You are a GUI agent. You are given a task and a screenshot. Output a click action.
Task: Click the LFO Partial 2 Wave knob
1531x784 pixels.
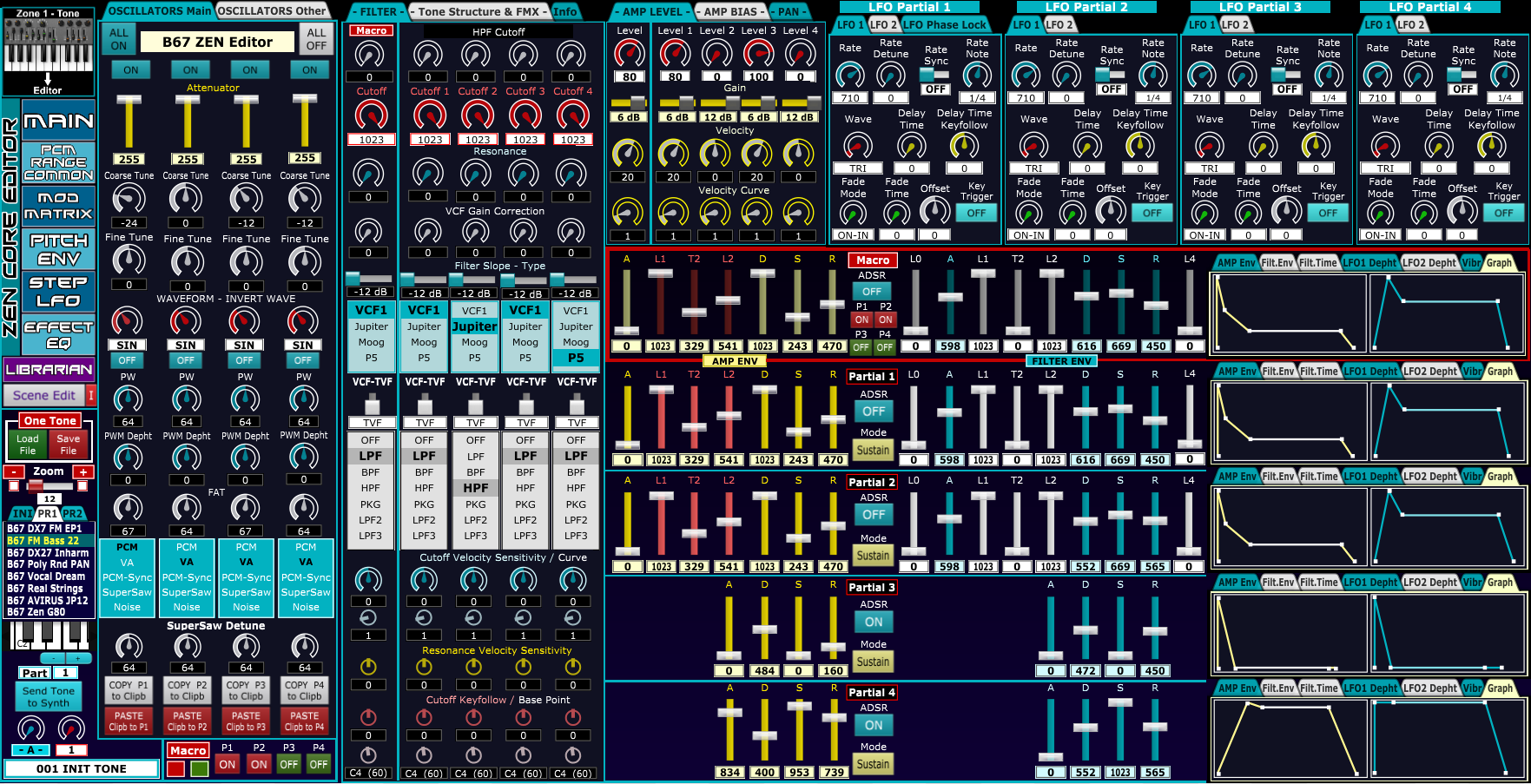pyautogui.click(x=1033, y=146)
